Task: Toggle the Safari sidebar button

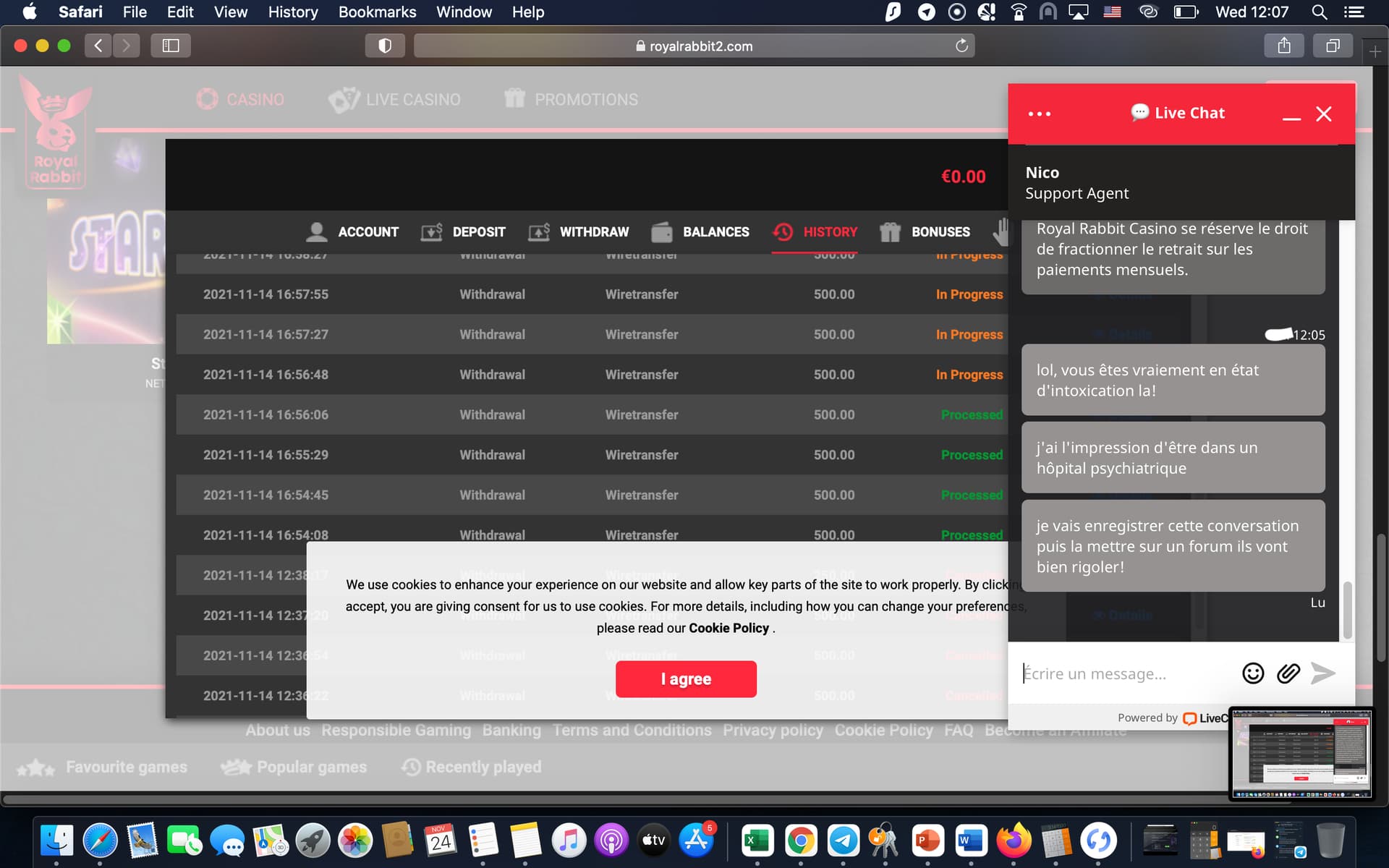Action: click(x=171, y=46)
